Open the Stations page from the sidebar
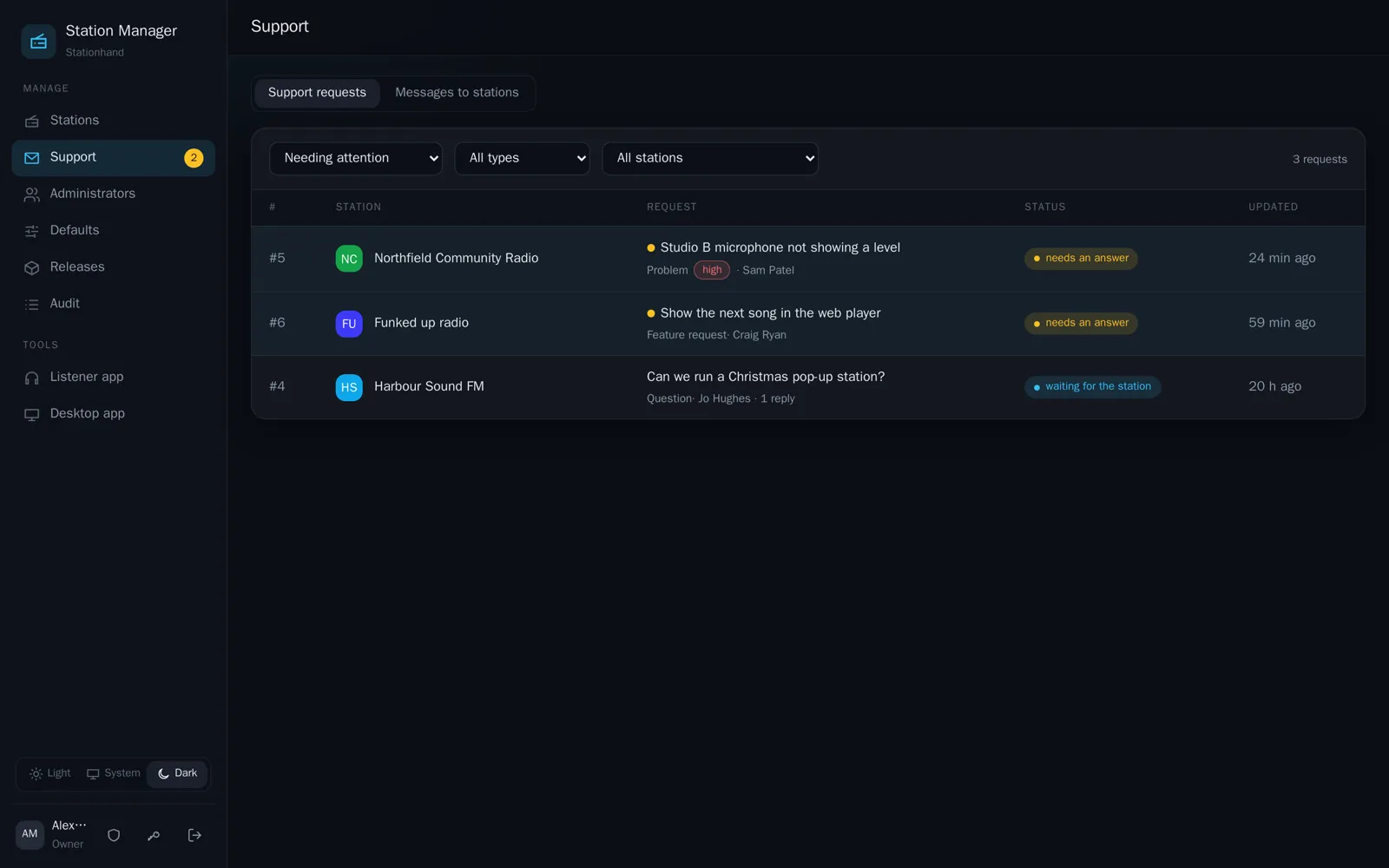The height and width of the screenshot is (868, 1389). coord(113,121)
